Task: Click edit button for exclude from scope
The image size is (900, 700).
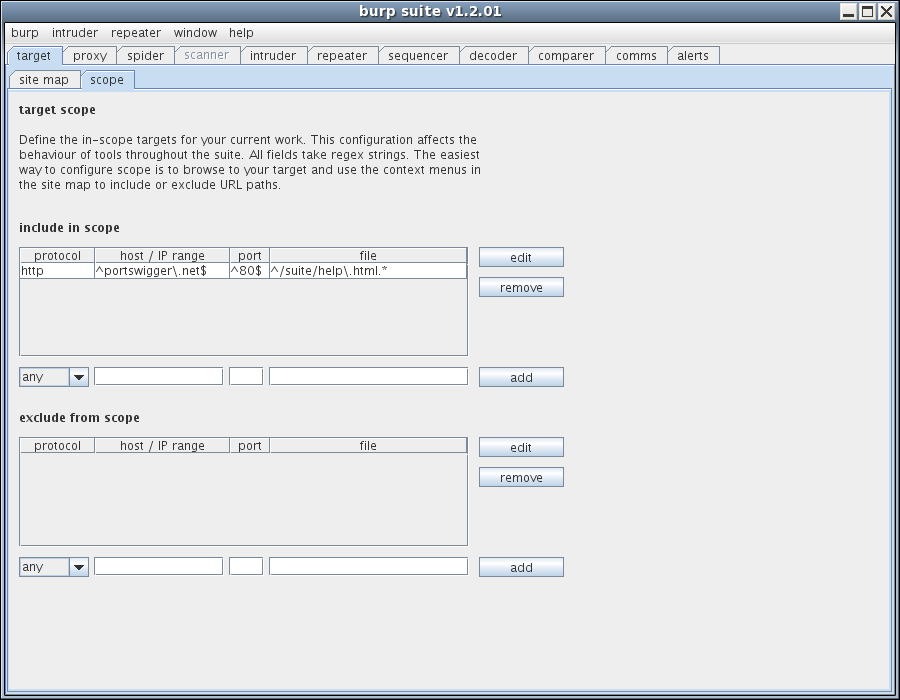Action: pos(521,447)
